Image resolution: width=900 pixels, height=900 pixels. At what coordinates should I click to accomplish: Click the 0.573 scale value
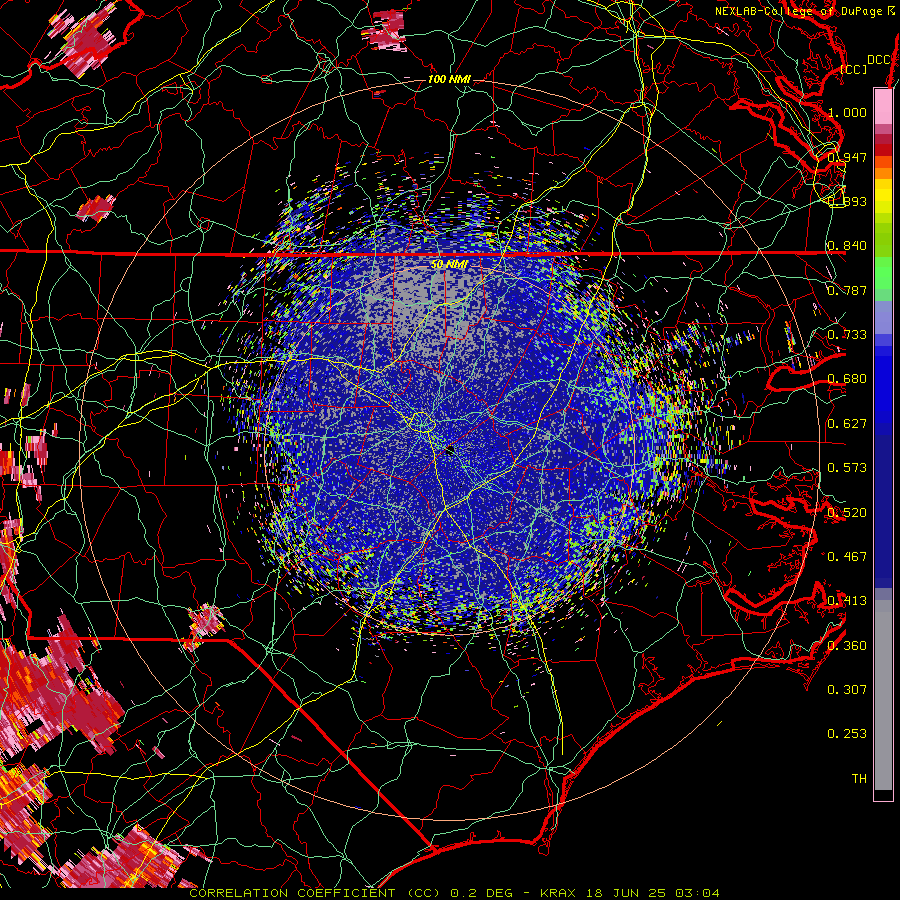(x=847, y=467)
